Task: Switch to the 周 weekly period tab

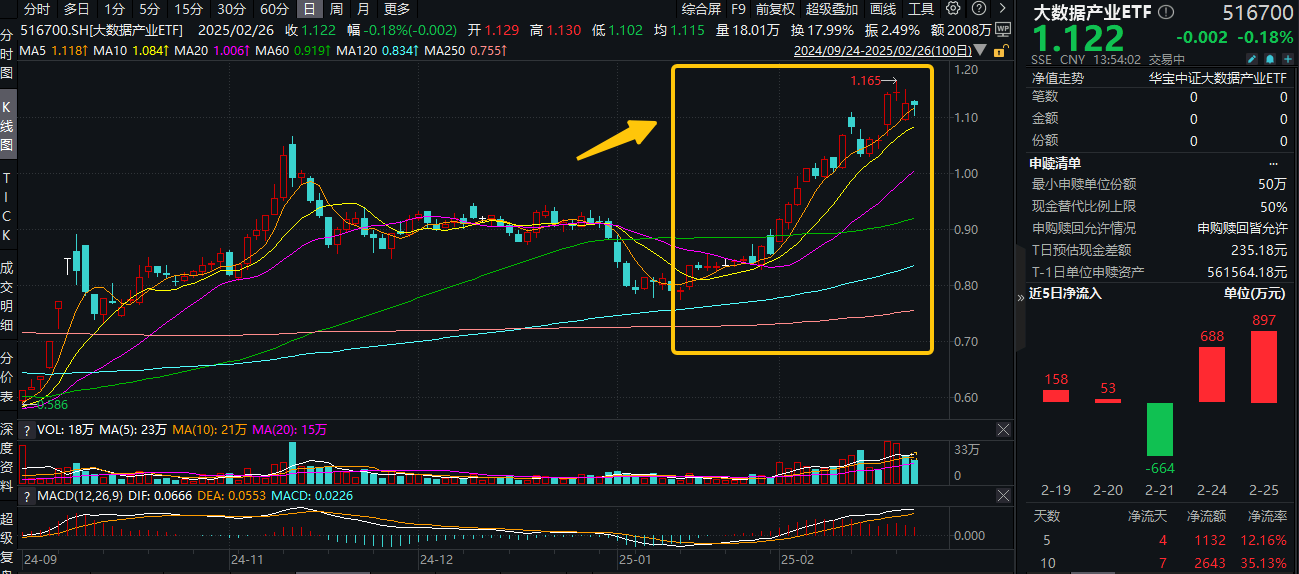Action: tap(336, 9)
